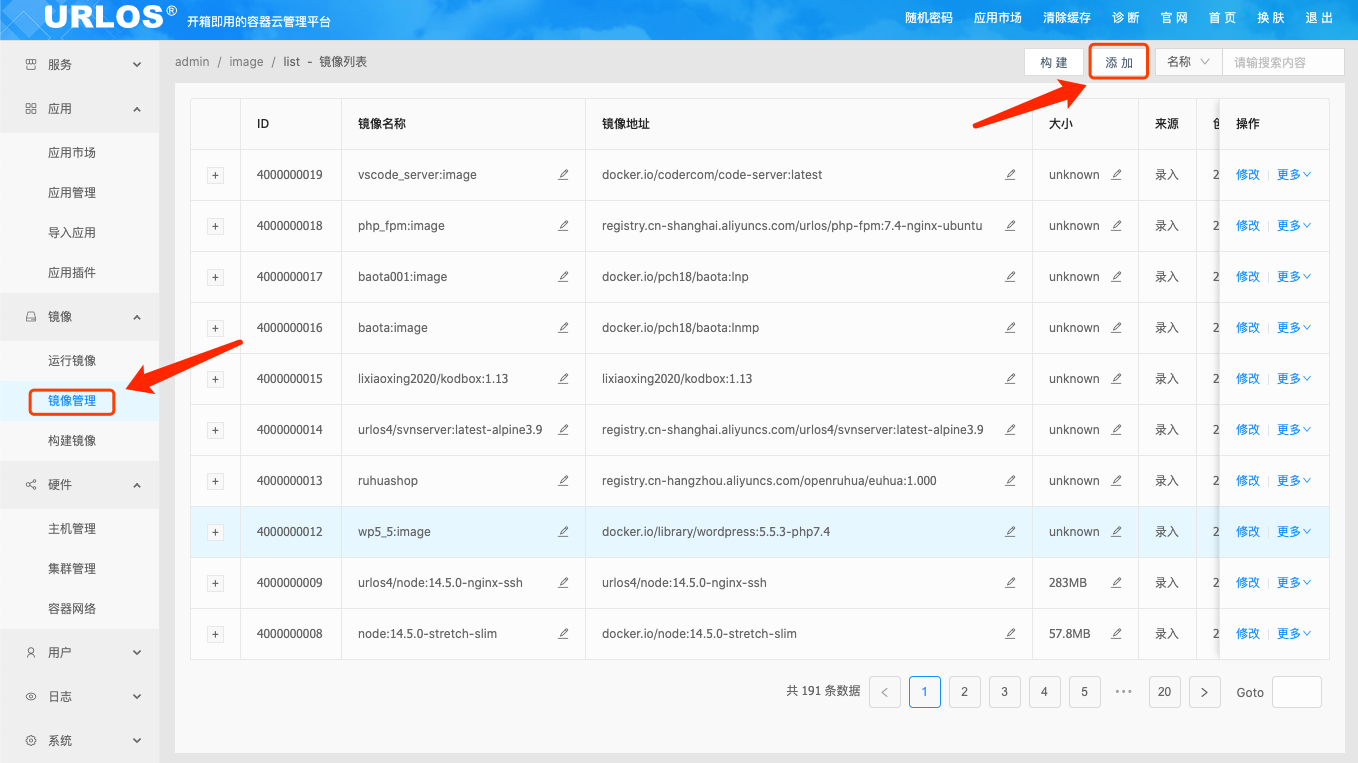Open 修改 for the ruhuashop image
Image resolution: width=1358 pixels, height=763 pixels.
(1247, 480)
